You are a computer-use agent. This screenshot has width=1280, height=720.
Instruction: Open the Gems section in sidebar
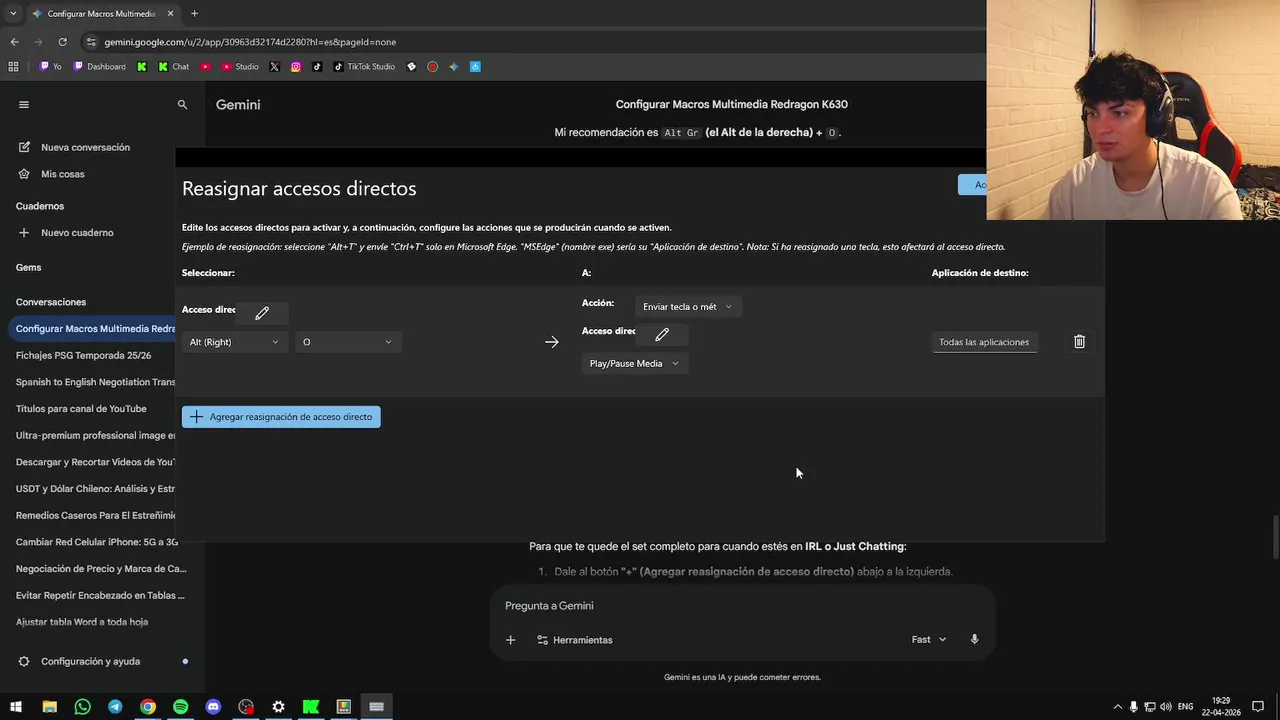28,267
